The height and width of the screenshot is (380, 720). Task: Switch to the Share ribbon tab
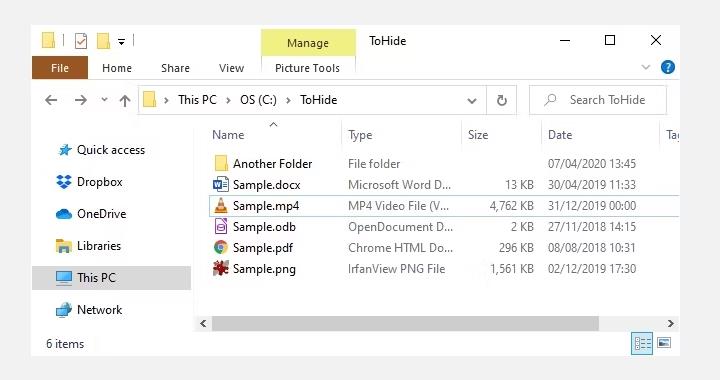click(x=175, y=68)
